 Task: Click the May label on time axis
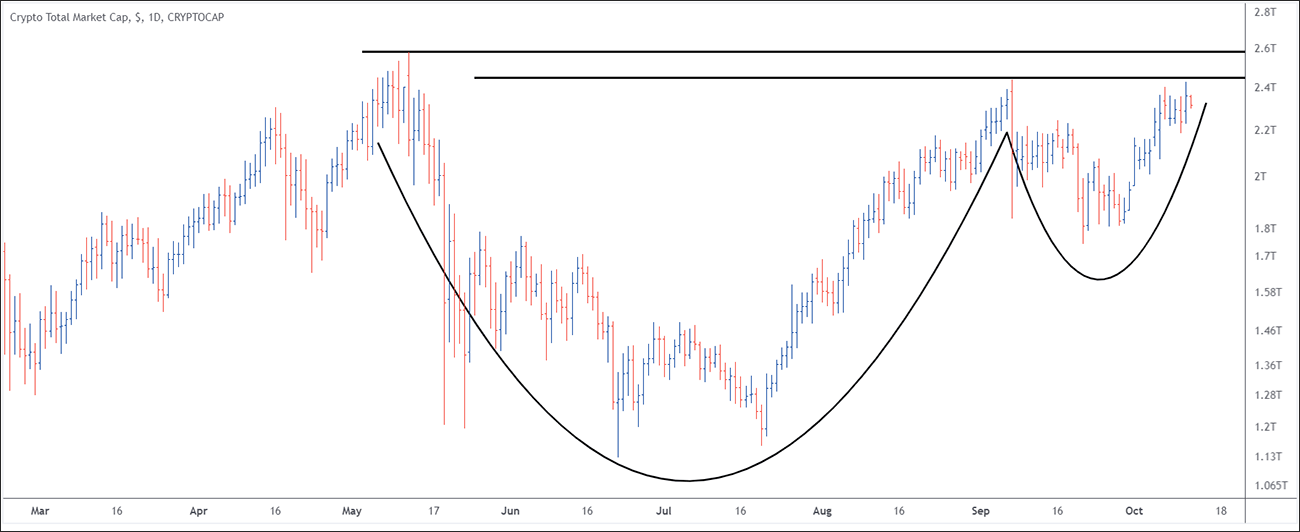click(352, 510)
